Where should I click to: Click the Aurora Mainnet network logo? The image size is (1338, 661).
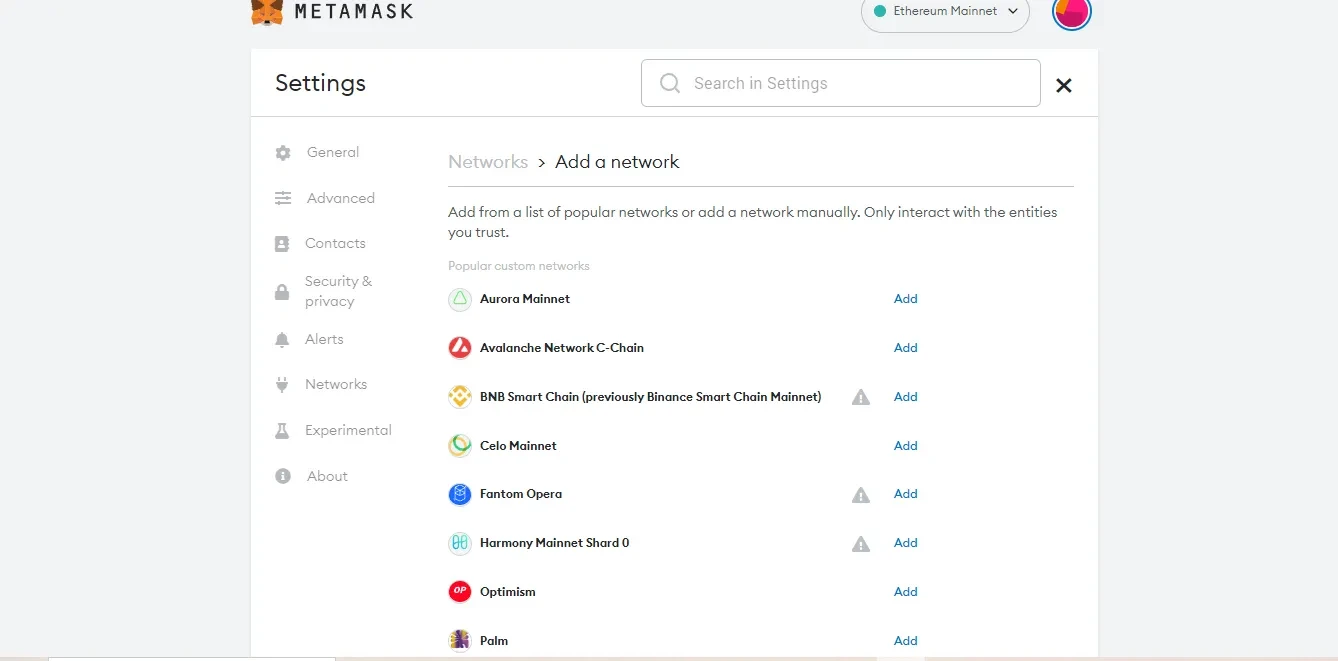[459, 298]
